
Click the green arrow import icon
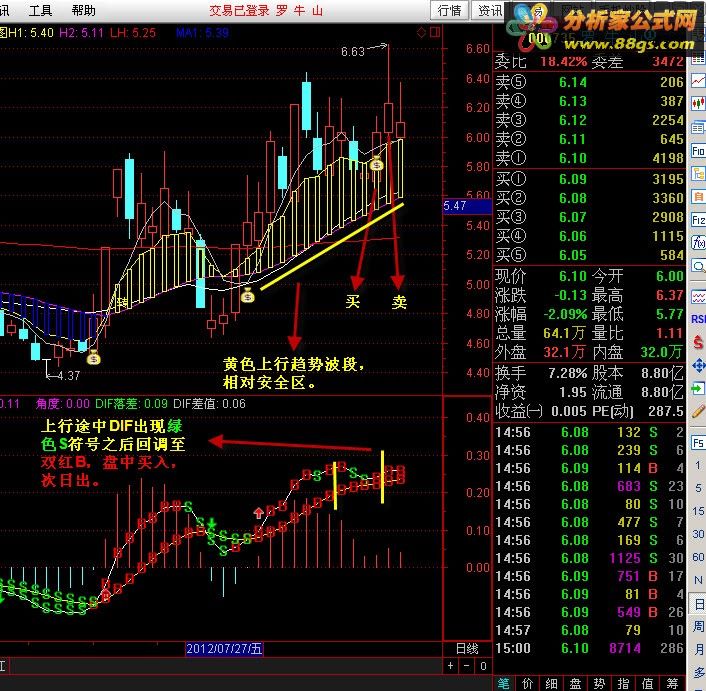point(698,388)
